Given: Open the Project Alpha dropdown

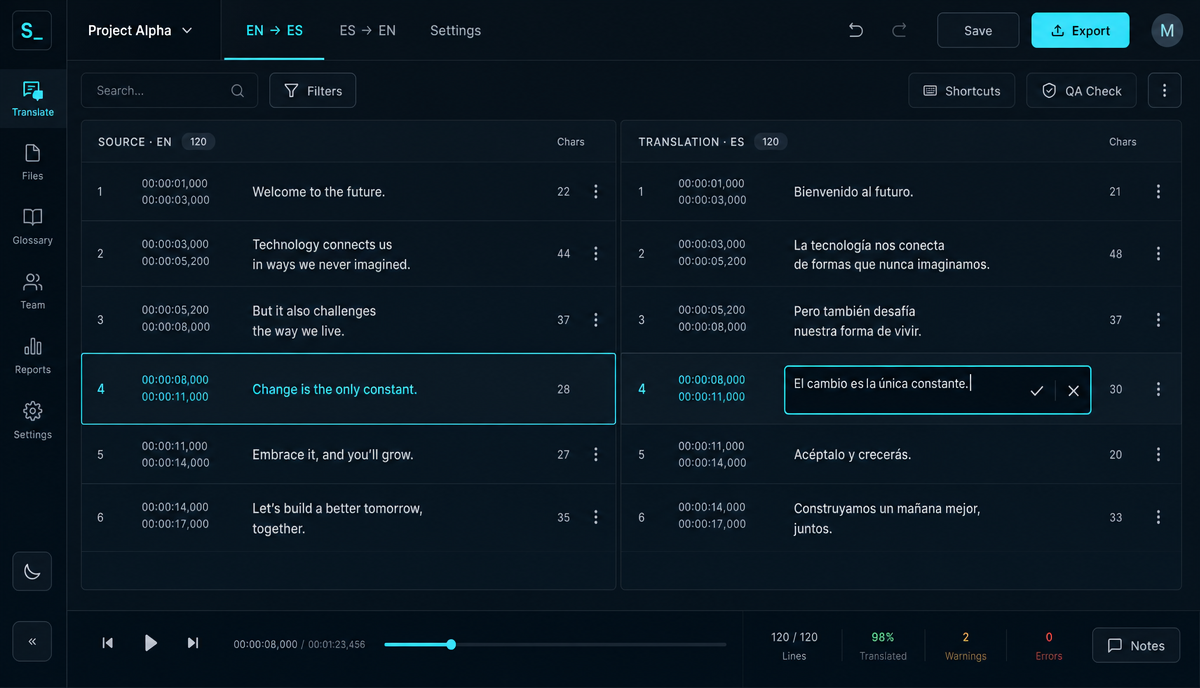Looking at the screenshot, I should [x=140, y=31].
